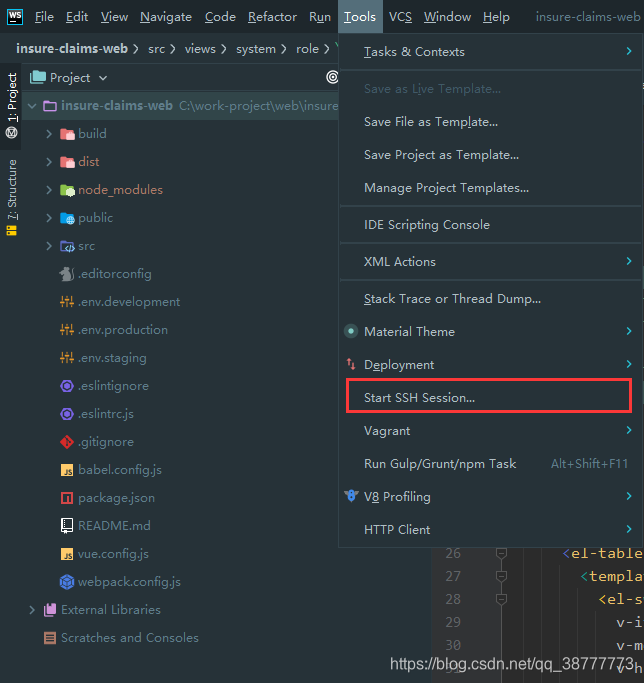The image size is (644, 683).
Task: Open the File menu
Action: (x=44, y=17)
